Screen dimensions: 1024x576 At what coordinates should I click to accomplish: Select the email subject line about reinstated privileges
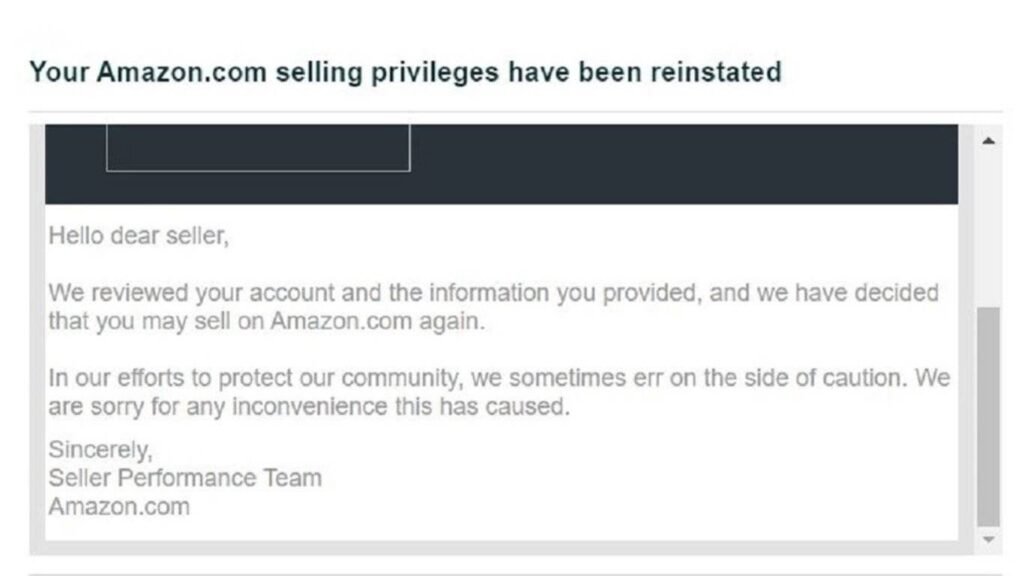click(x=406, y=71)
